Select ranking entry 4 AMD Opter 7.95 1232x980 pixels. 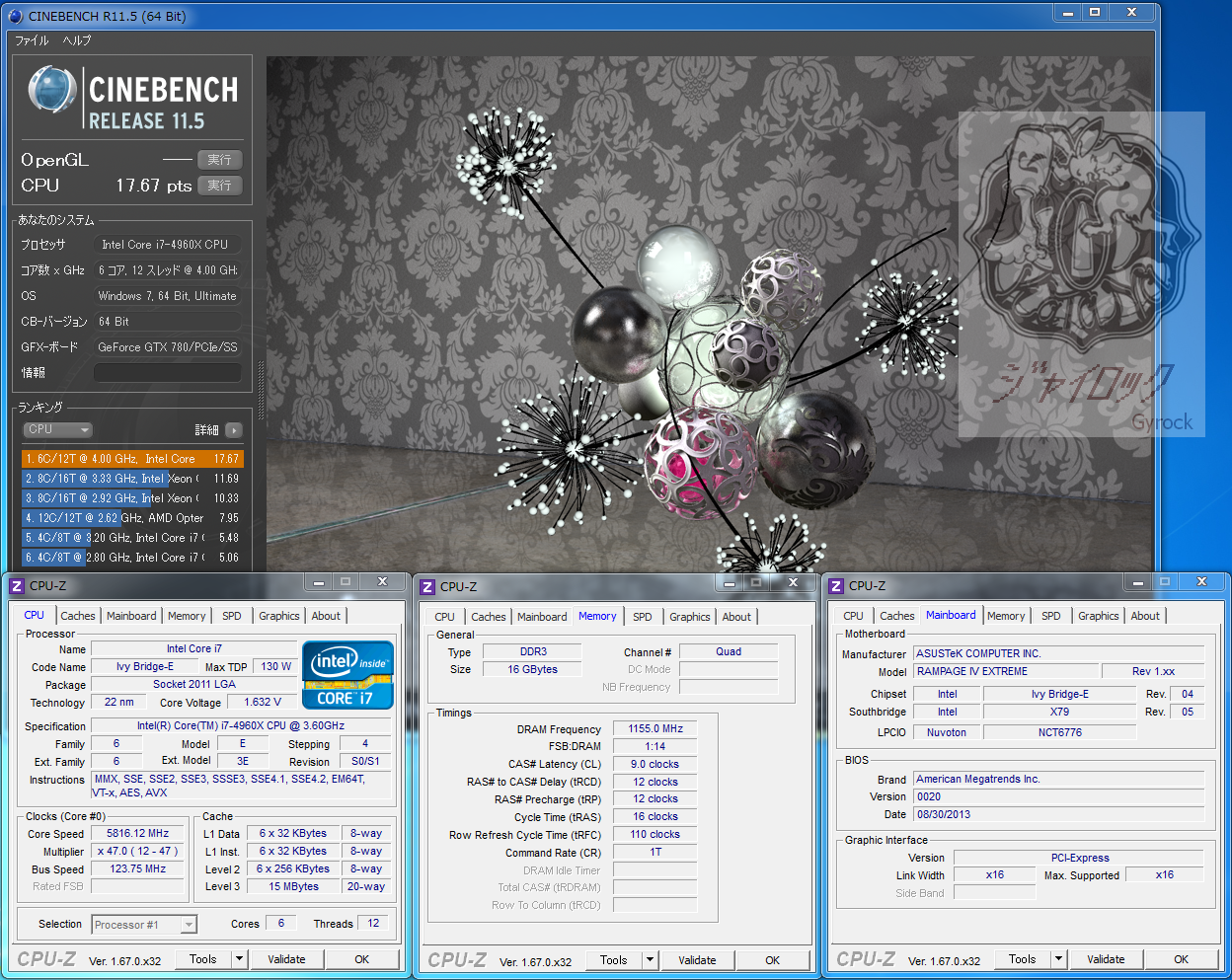[x=132, y=518]
